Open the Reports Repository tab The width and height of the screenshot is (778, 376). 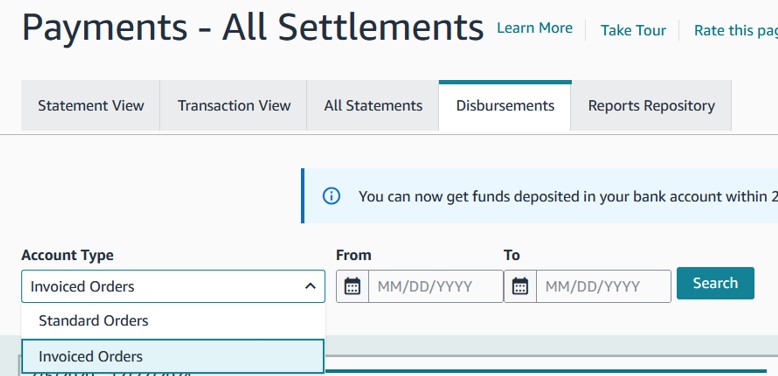click(651, 106)
